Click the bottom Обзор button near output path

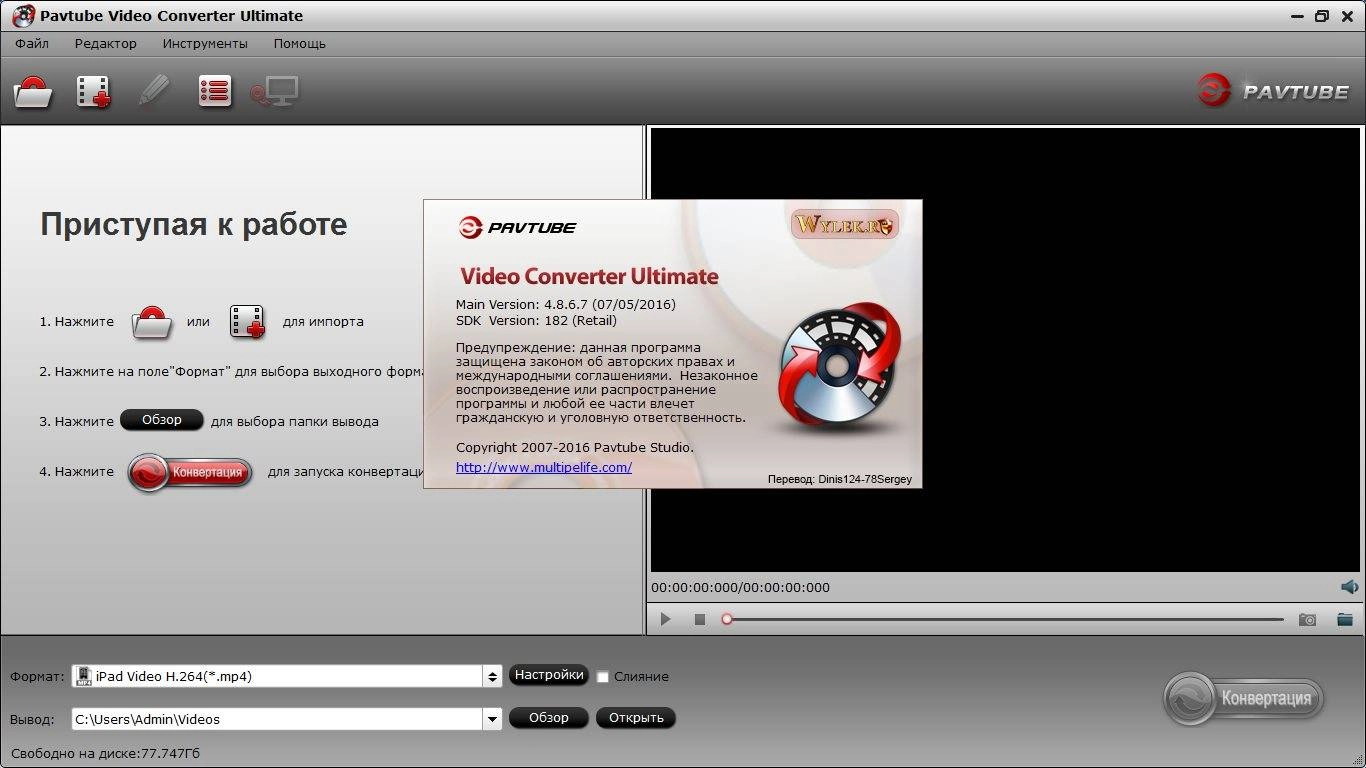point(549,718)
